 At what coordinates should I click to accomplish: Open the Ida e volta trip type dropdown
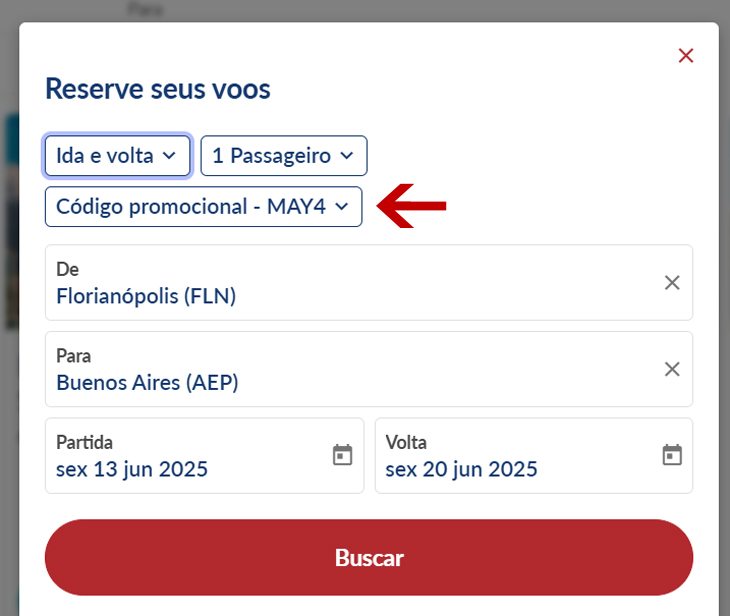117,156
